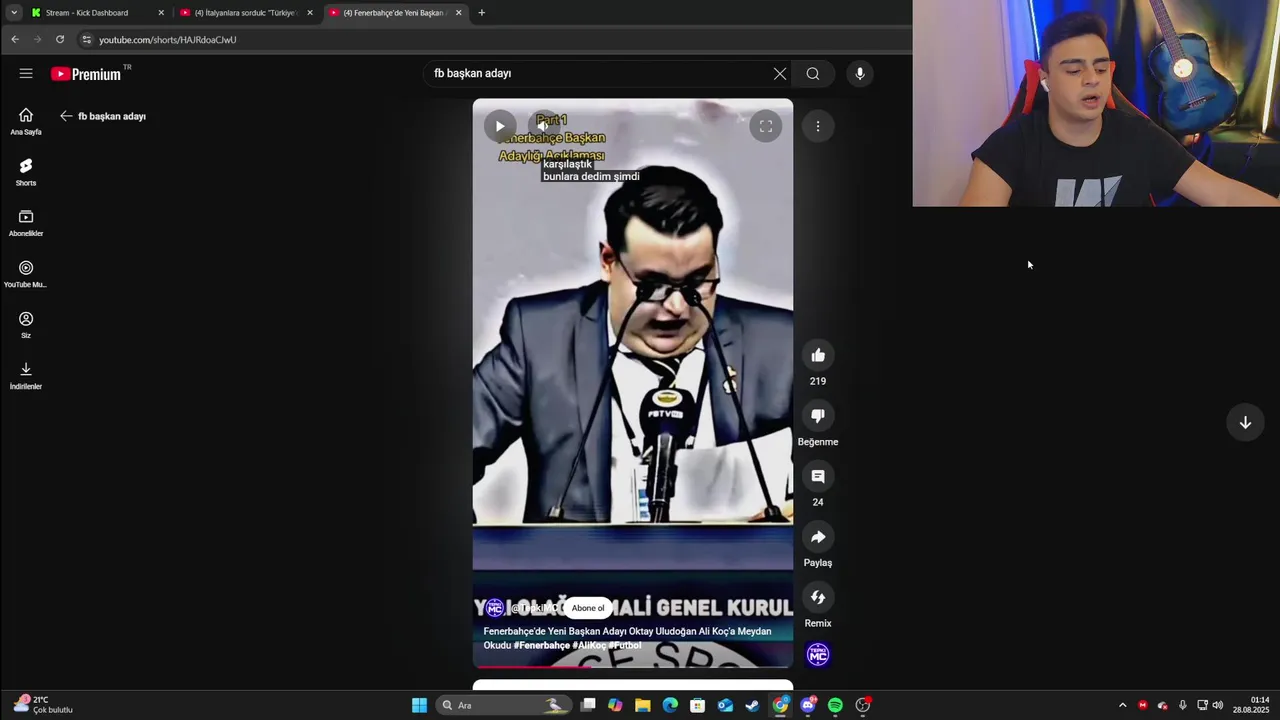The width and height of the screenshot is (1280, 720).
Task: Open a new browser tab
Action: (482, 13)
